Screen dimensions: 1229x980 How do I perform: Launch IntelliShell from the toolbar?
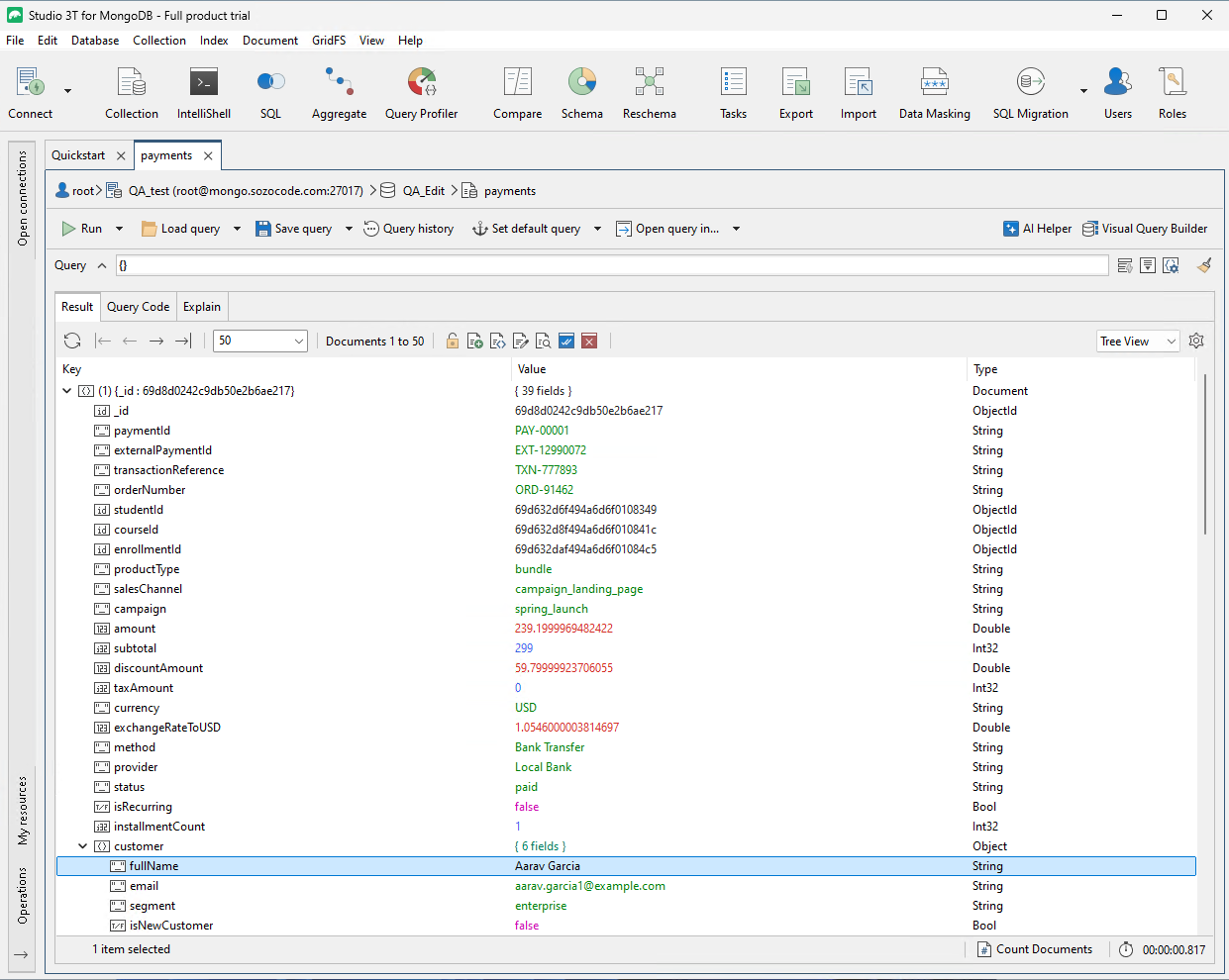click(204, 93)
